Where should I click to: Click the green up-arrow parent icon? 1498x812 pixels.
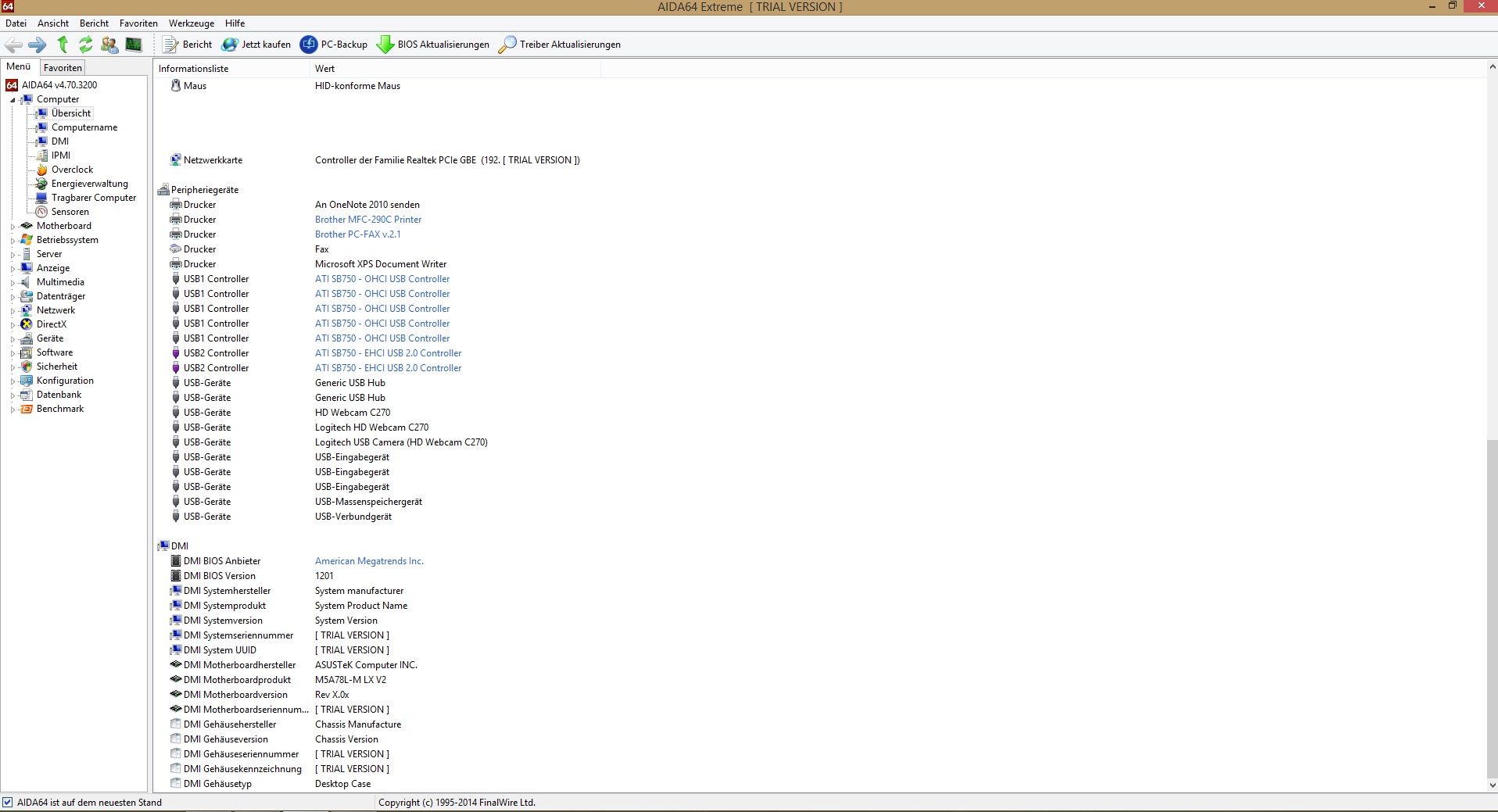click(x=63, y=45)
